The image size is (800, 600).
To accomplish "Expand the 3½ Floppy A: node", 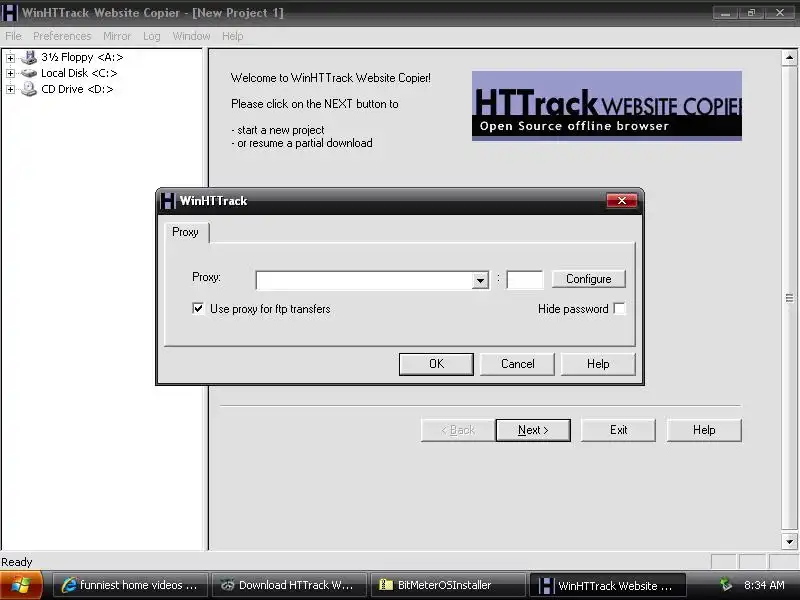I will pyautogui.click(x=10, y=58).
